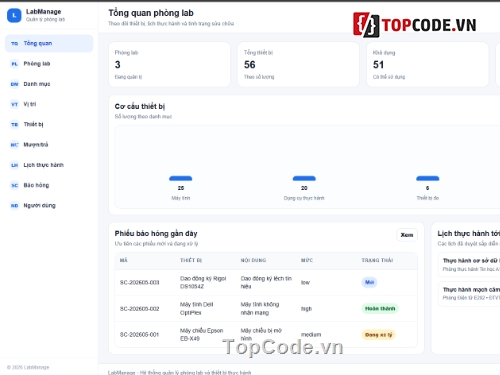Click ticket code SC-202605-002
The width and height of the screenshot is (500, 375).
[x=139, y=309]
